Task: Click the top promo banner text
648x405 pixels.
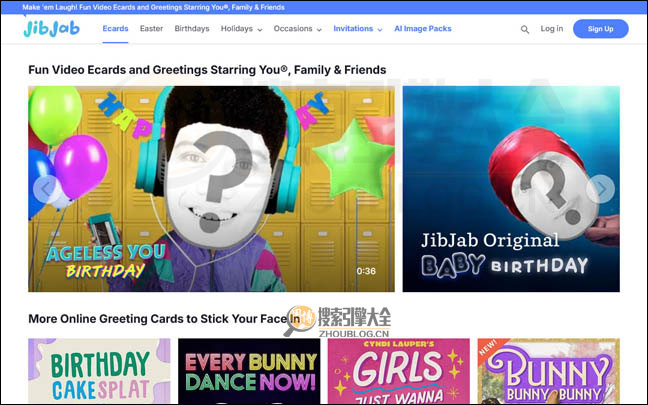Action: point(153,7)
